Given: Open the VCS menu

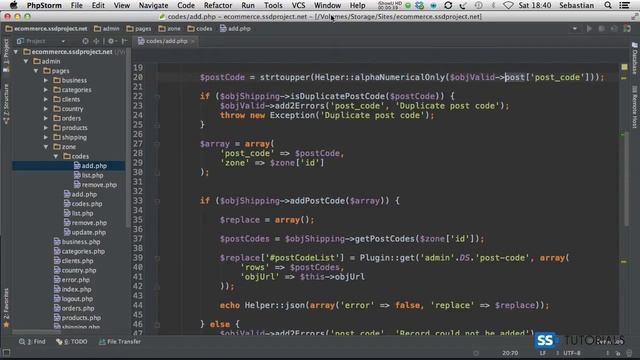Looking at the screenshot, I should point(298,5).
